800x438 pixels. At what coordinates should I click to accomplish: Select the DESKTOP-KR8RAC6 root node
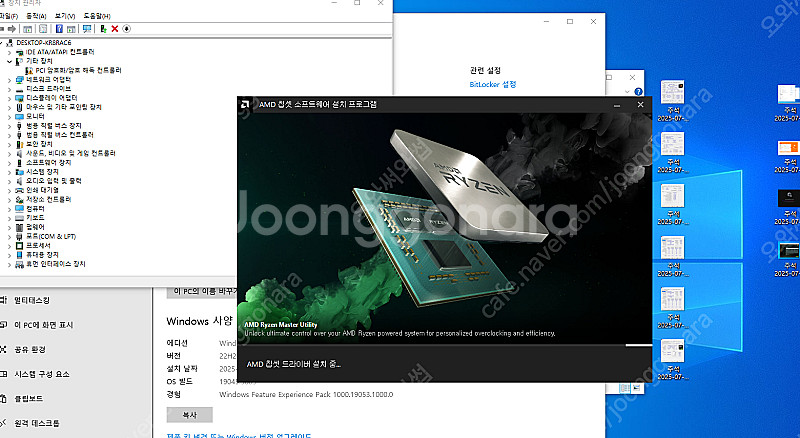click(44, 43)
